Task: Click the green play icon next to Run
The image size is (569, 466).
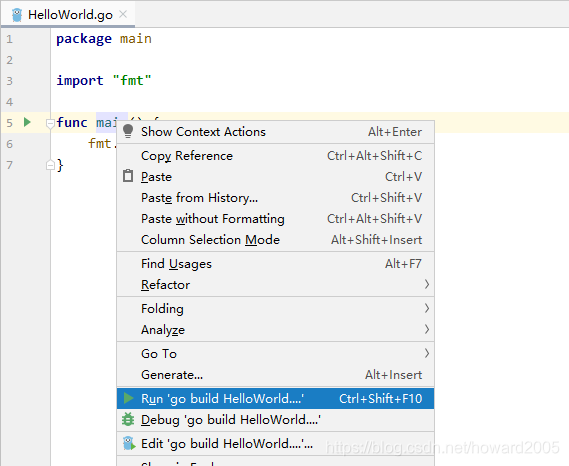Action: click(128, 398)
